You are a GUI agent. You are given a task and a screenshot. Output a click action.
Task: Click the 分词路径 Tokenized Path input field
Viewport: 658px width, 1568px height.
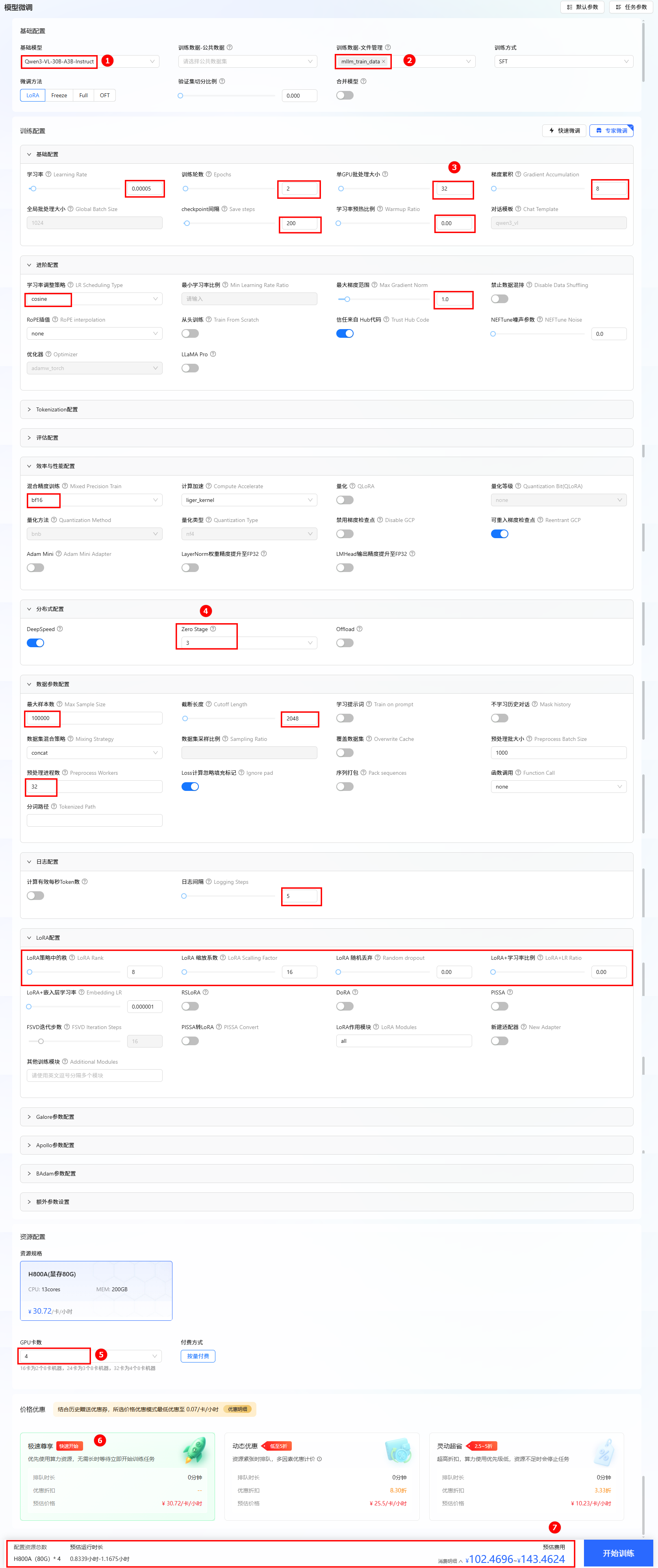pos(95,820)
